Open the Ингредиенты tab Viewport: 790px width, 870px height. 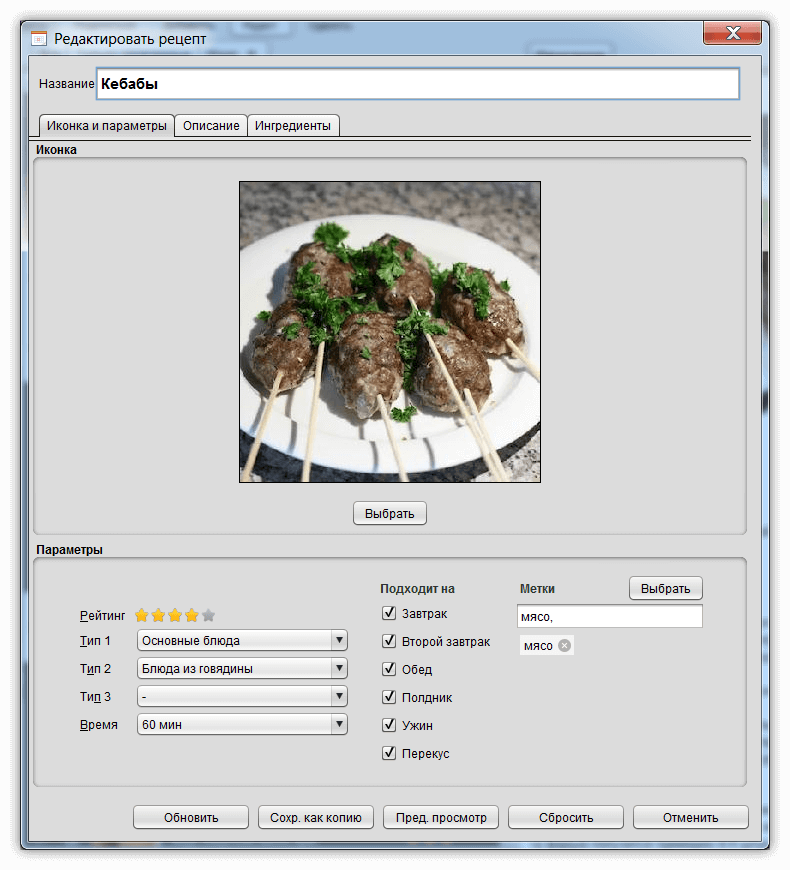[293, 126]
